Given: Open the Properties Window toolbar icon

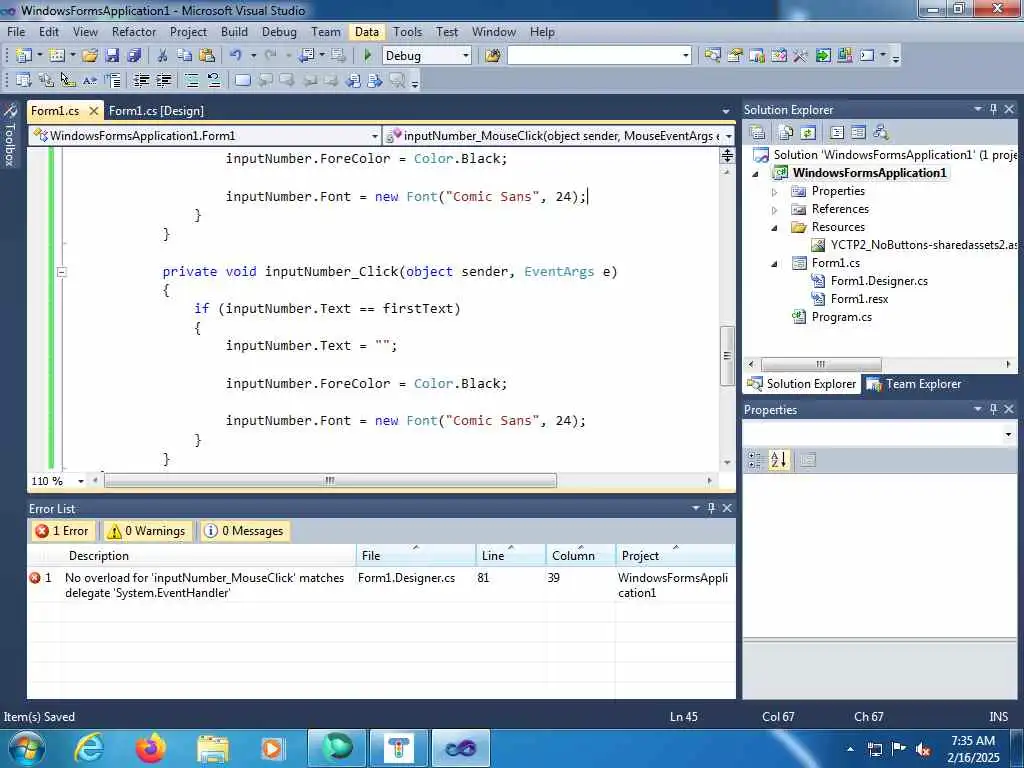Looking at the screenshot, I should point(735,56).
